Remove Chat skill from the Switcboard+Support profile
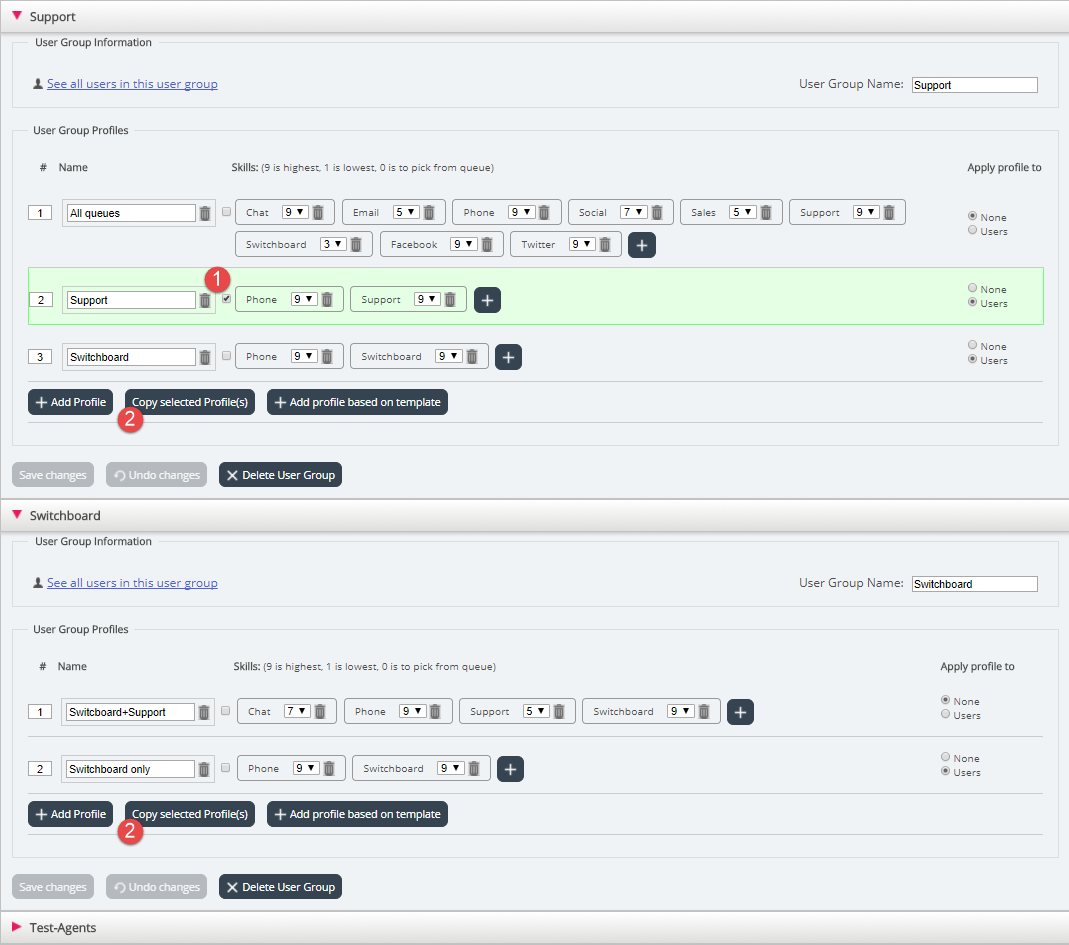Viewport: 1069px width, 945px height. click(x=320, y=712)
